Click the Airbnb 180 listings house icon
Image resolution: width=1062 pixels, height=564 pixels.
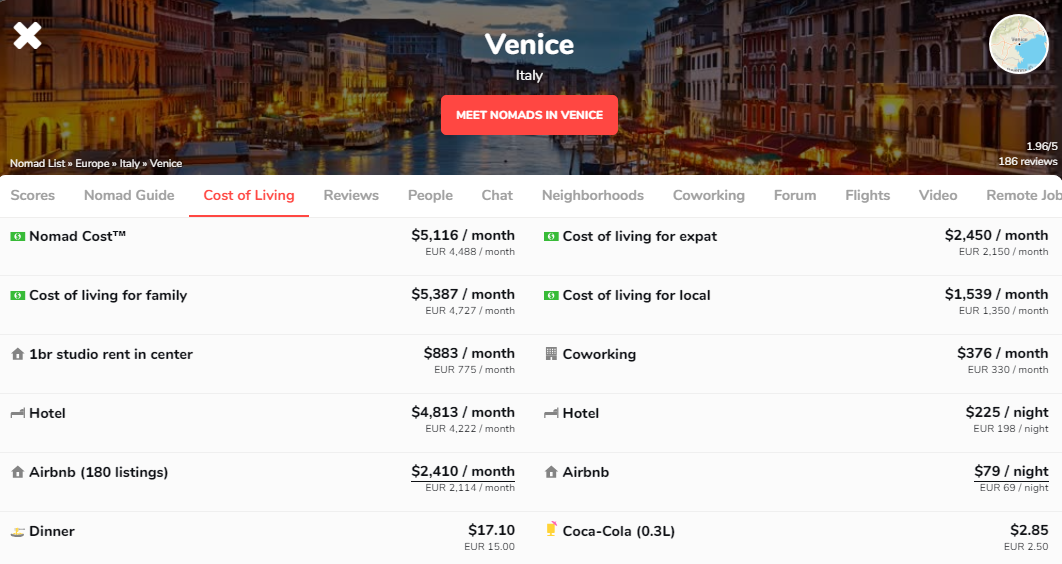click(17, 472)
